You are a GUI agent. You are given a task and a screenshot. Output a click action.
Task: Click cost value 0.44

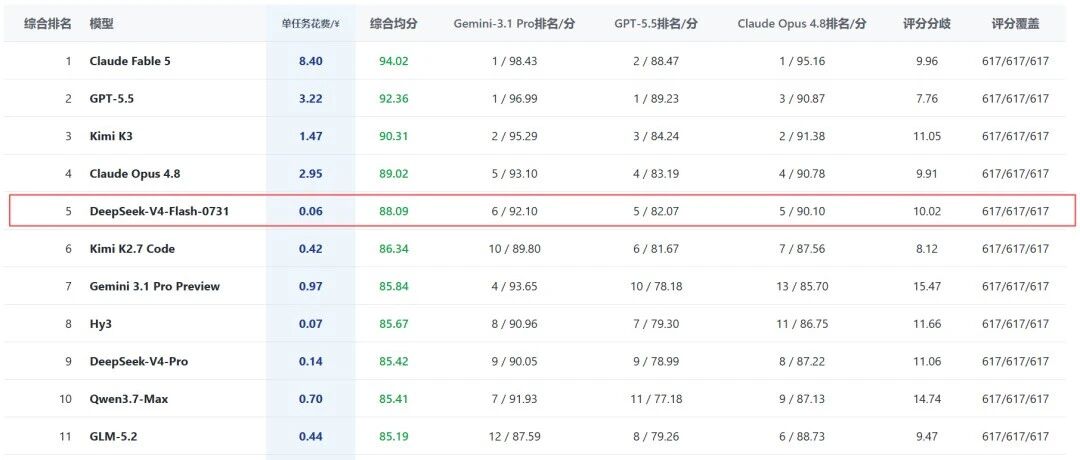[311, 436]
